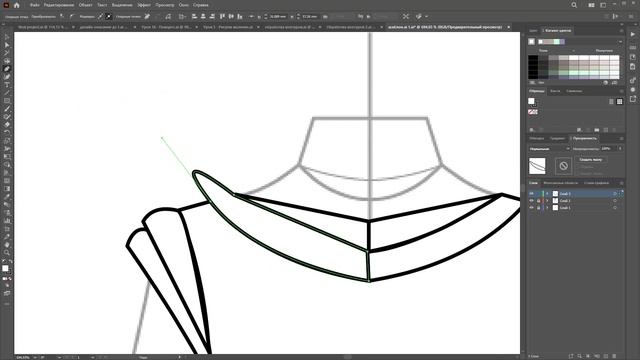The height and width of the screenshot is (360, 640).
Task: Open the Файл menu
Action: [35, 5]
